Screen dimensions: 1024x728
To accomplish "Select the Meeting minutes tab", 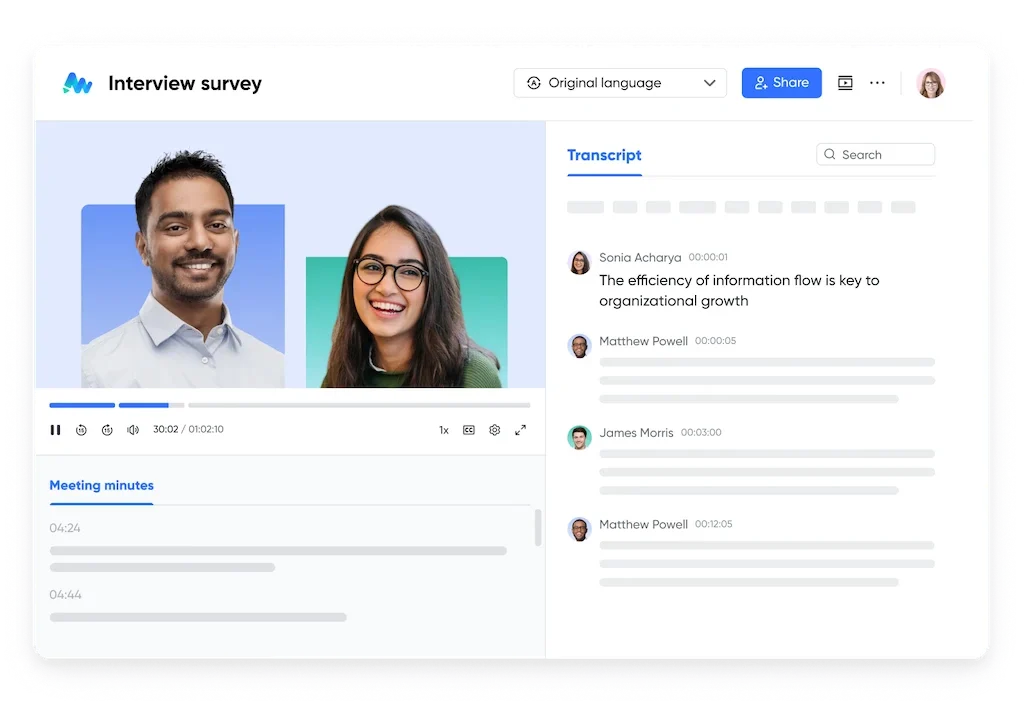I will (x=102, y=485).
